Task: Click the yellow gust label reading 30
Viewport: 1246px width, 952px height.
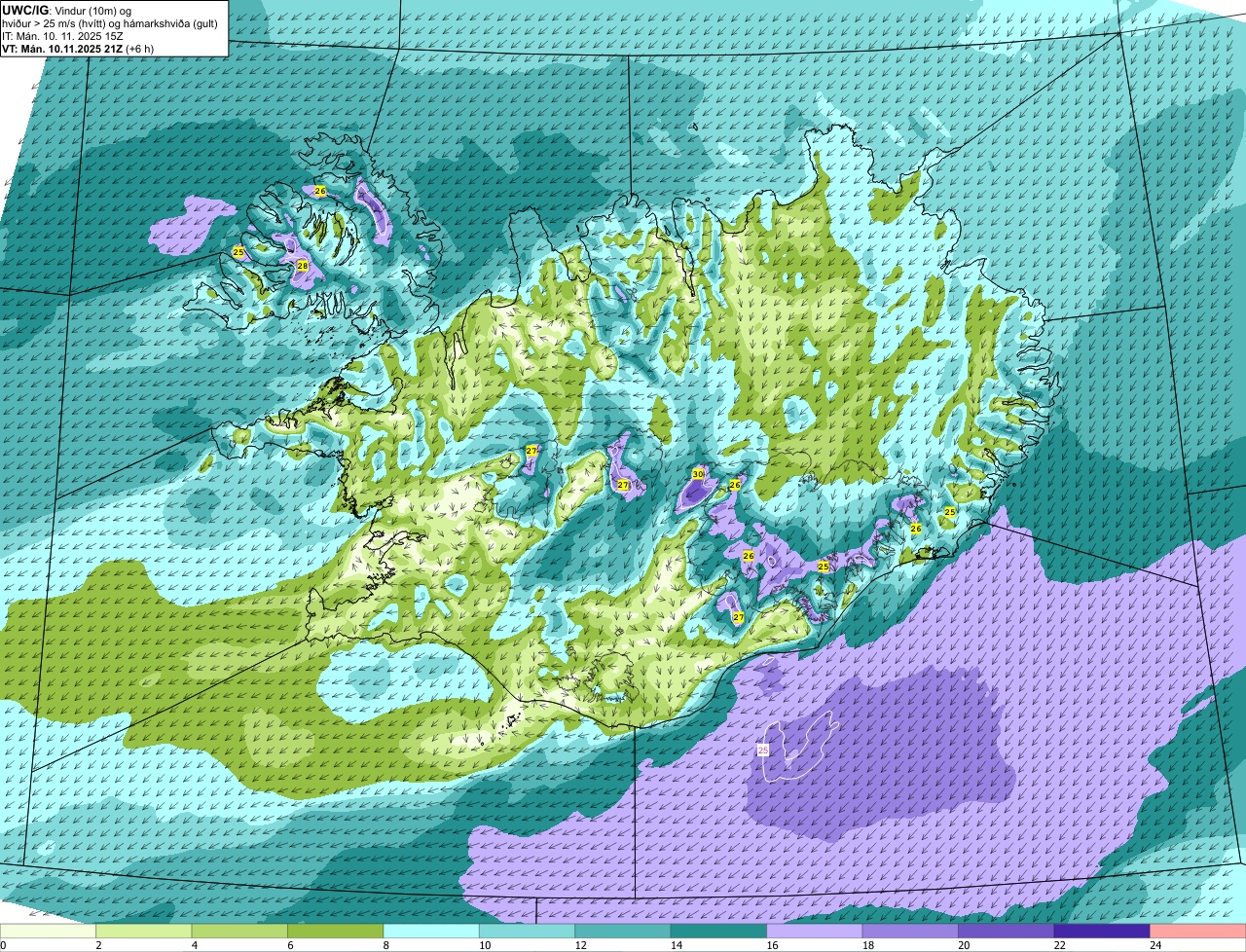Action: click(698, 473)
